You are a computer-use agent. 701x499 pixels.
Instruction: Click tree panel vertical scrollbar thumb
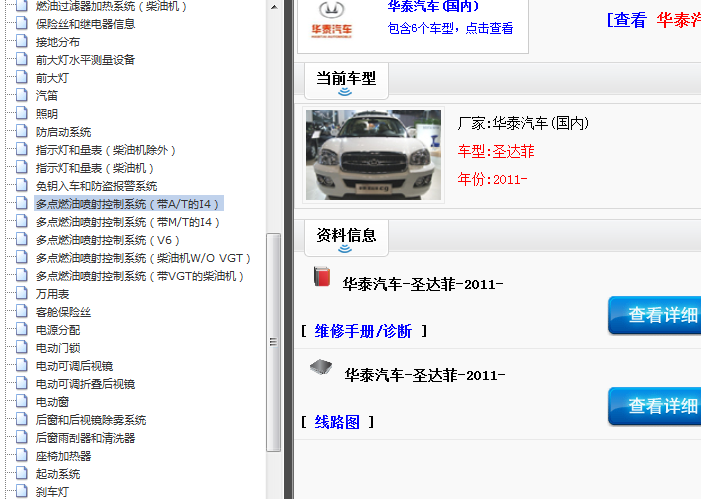273,342
